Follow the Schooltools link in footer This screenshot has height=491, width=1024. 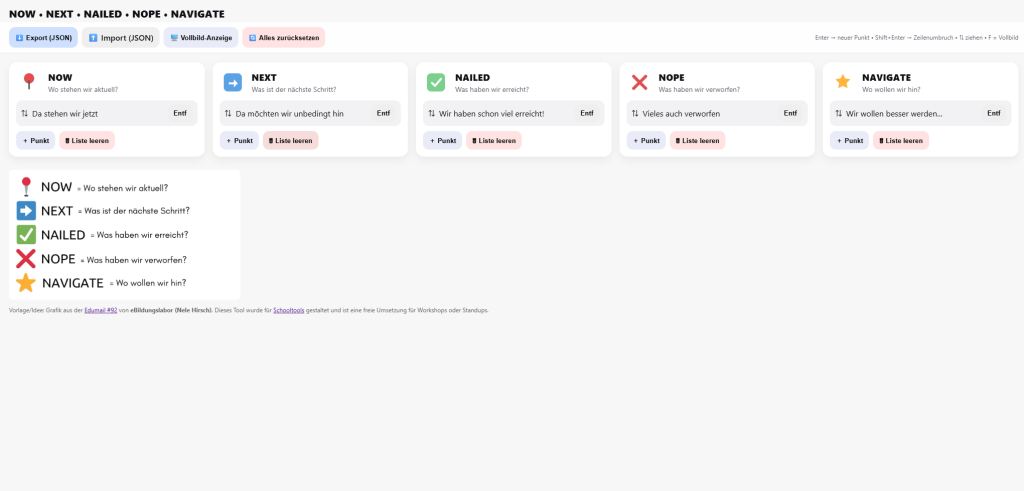(289, 310)
